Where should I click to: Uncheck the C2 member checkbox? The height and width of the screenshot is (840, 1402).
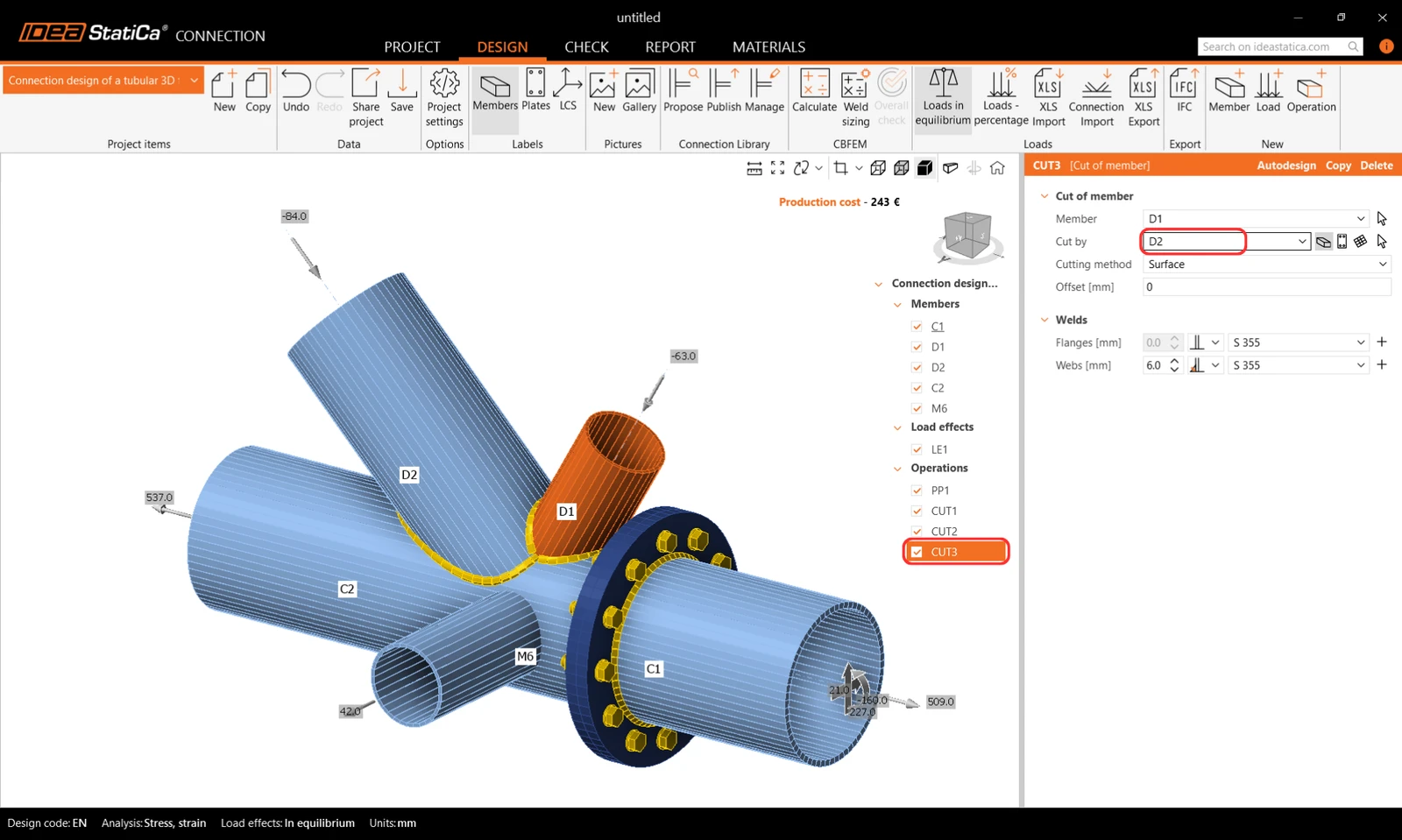coord(917,388)
